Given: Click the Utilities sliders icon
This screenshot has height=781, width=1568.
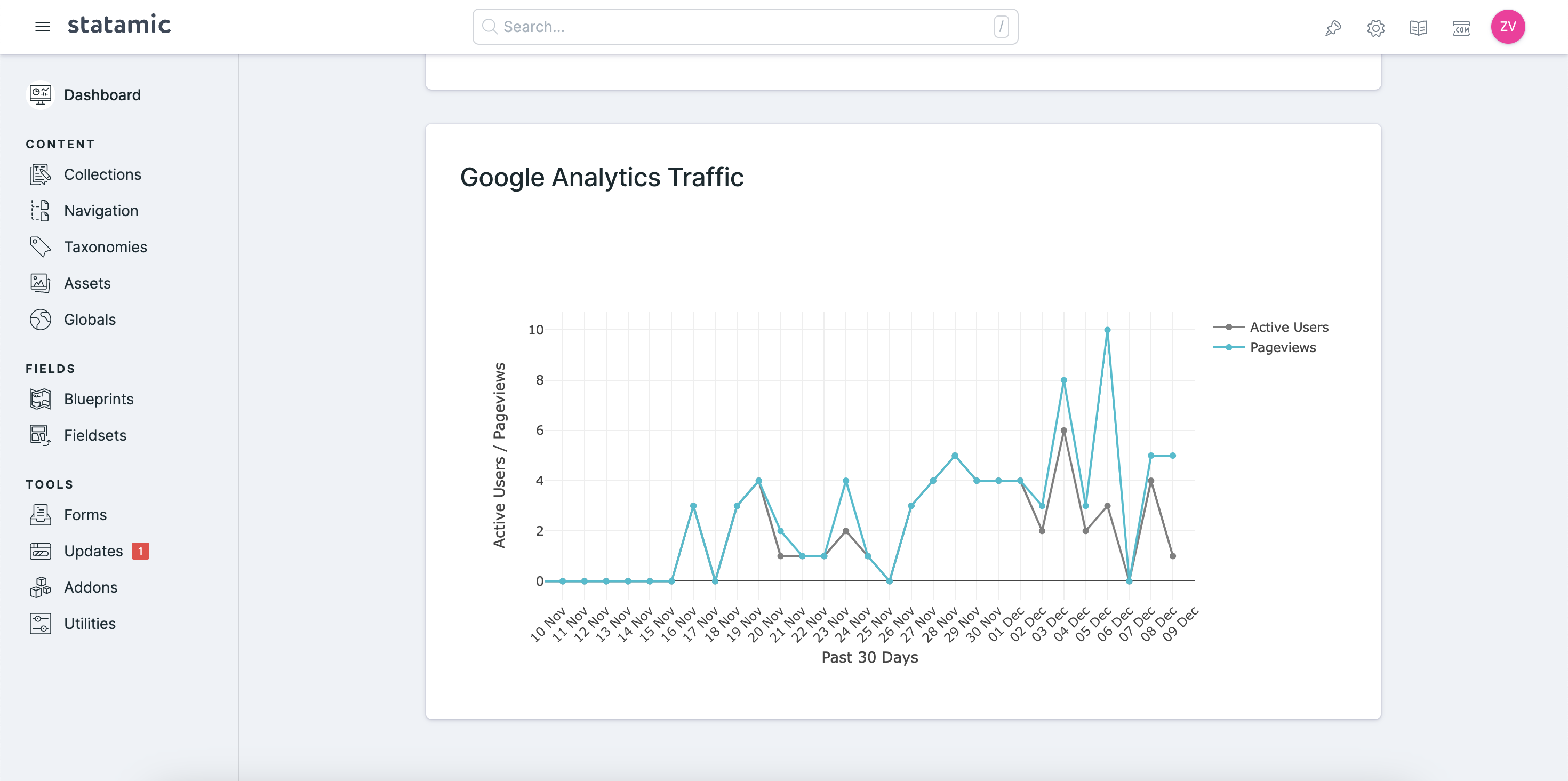Looking at the screenshot, I should click(x=40, y=624).
